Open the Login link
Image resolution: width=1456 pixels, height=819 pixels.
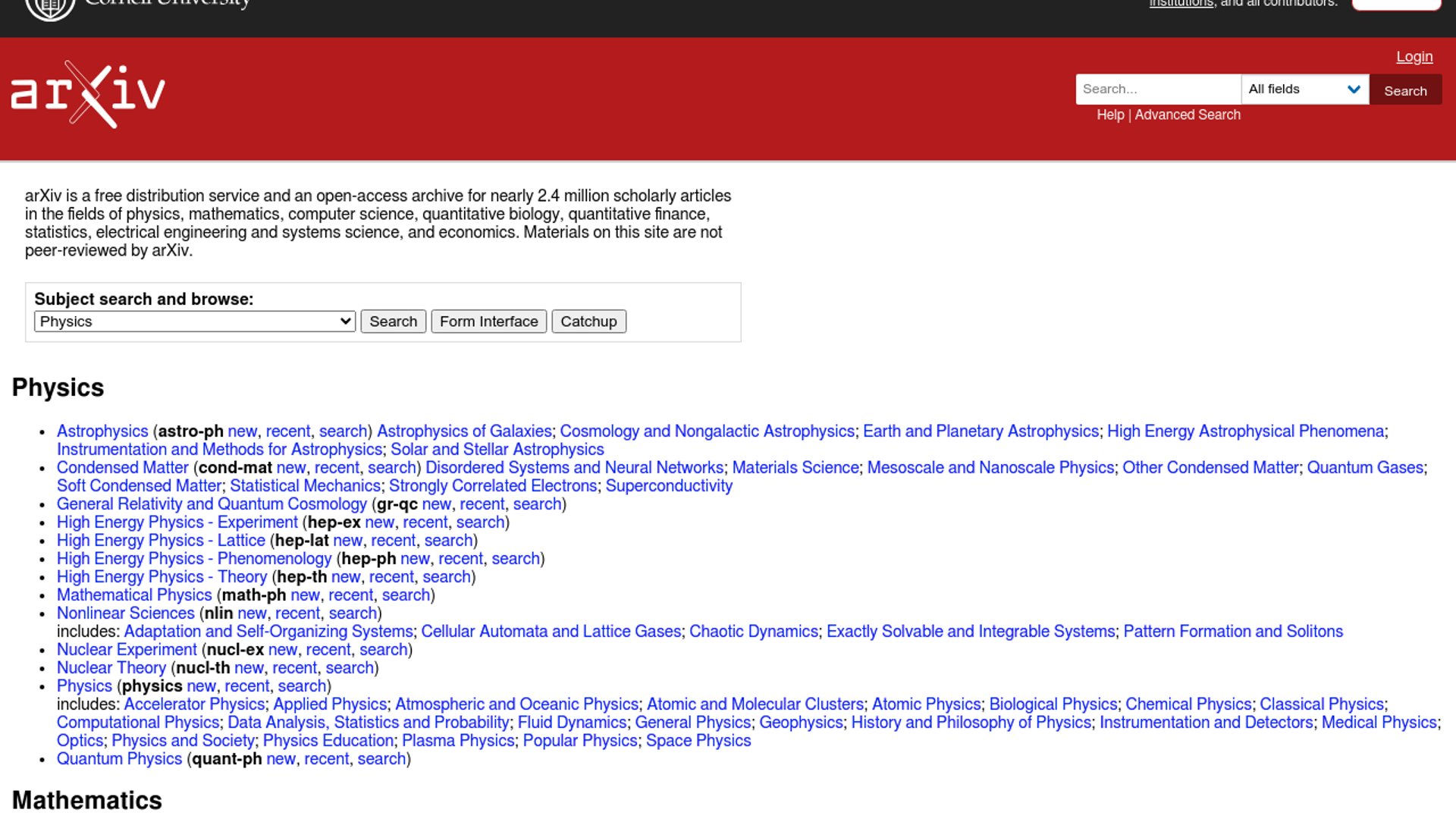[x=1414, y=57]
